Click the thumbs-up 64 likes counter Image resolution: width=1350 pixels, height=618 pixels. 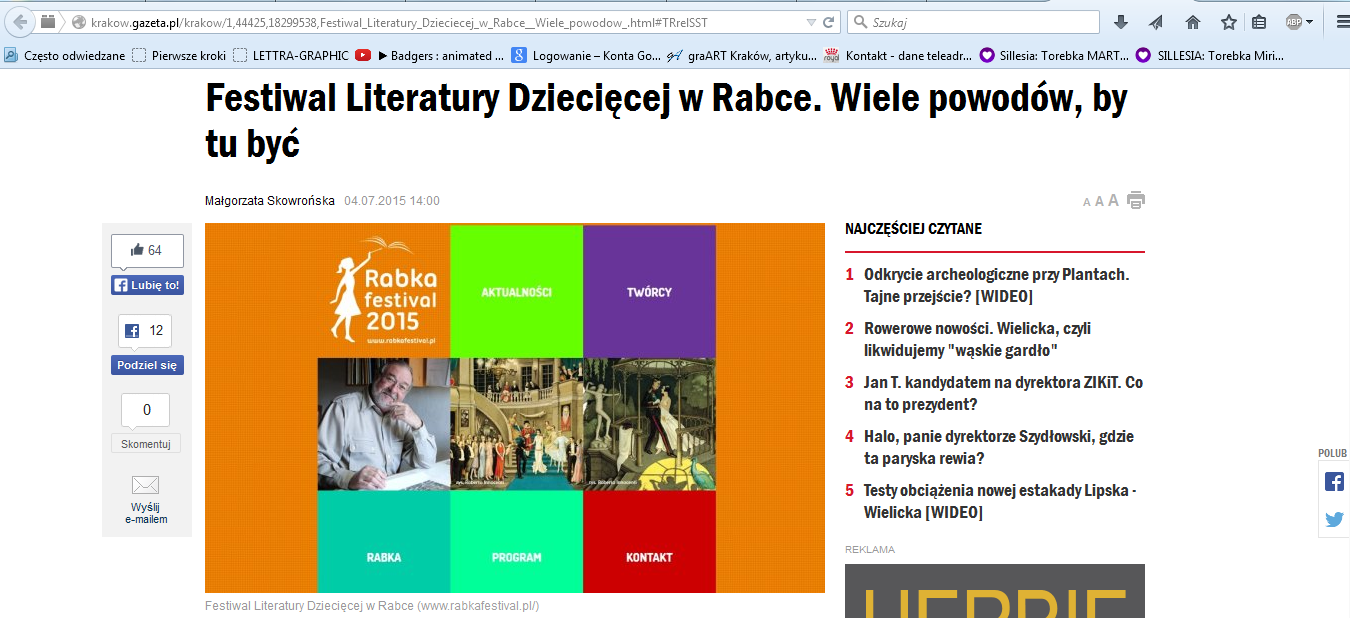click(x=147, y=250)
